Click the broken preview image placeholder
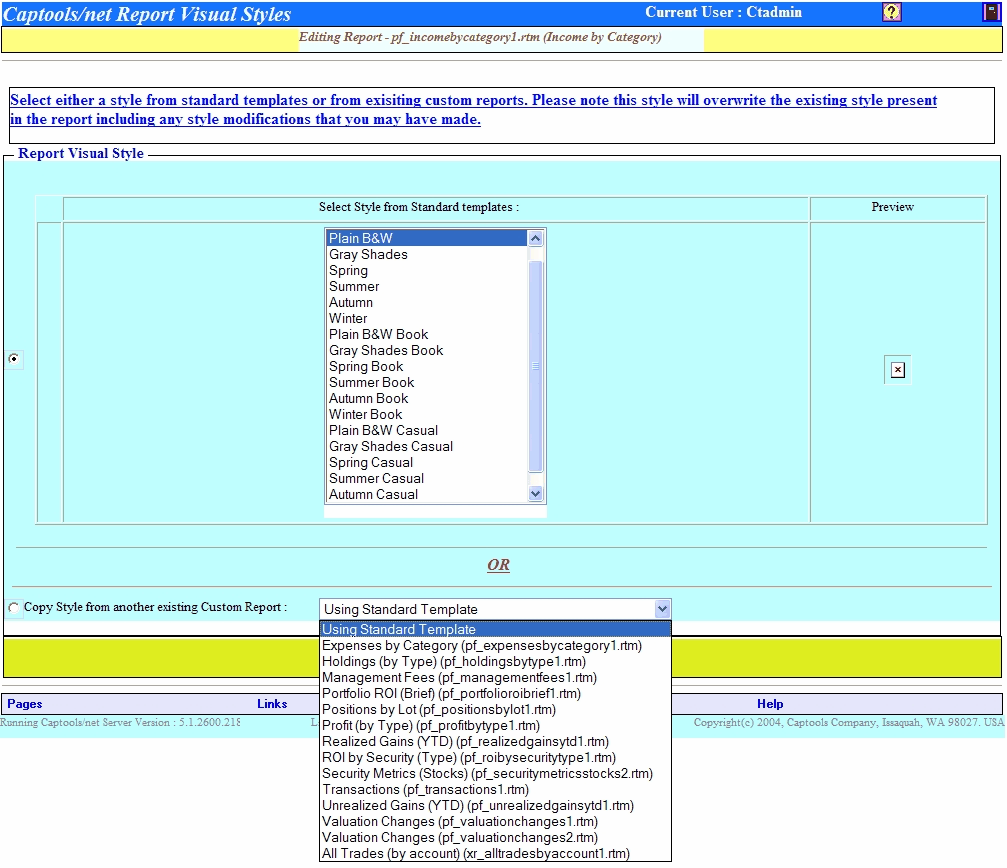The image size is (1007, 868). [897, 370]
